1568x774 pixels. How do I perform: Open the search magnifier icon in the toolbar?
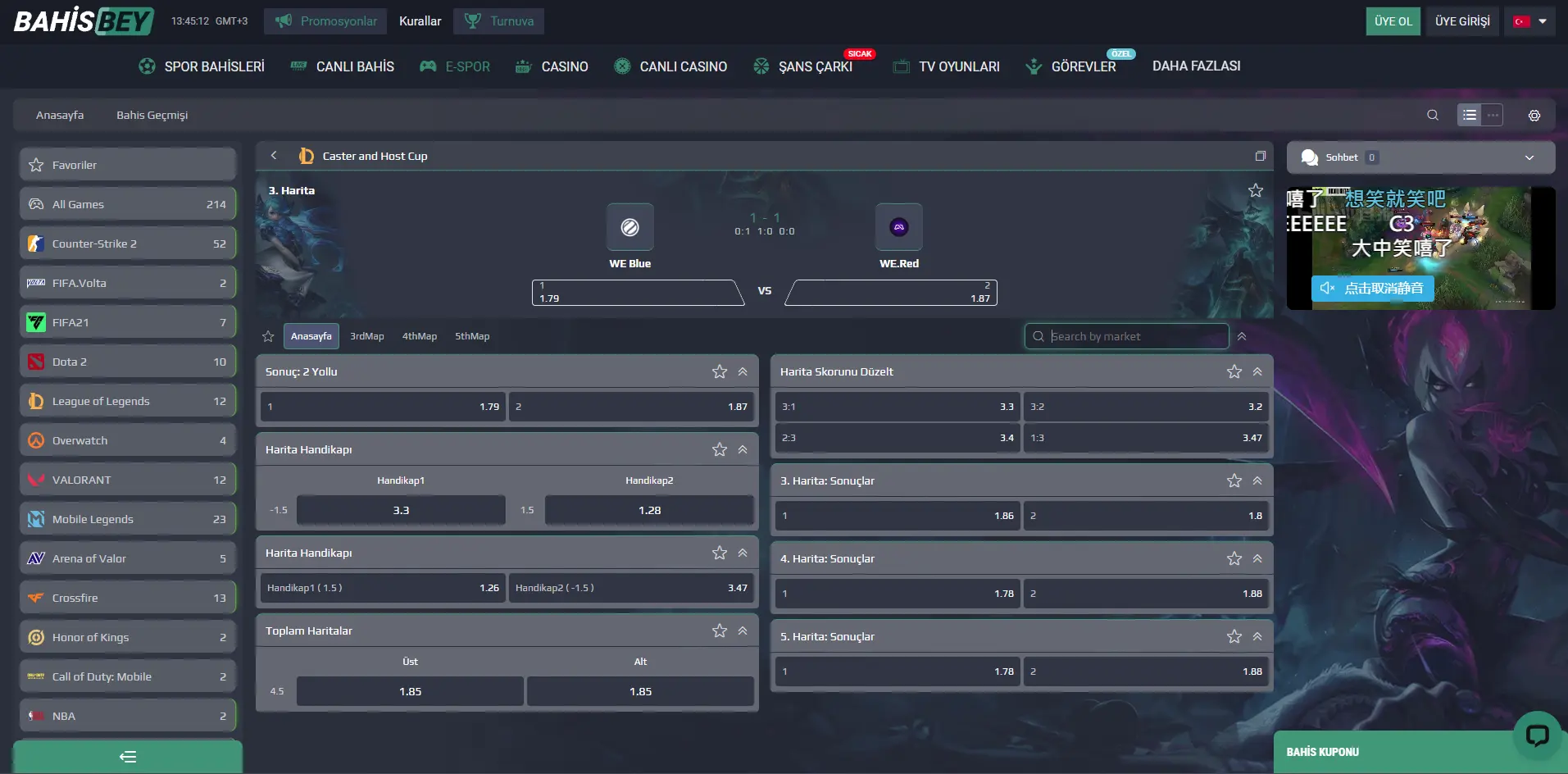(x=1432, y=116)
